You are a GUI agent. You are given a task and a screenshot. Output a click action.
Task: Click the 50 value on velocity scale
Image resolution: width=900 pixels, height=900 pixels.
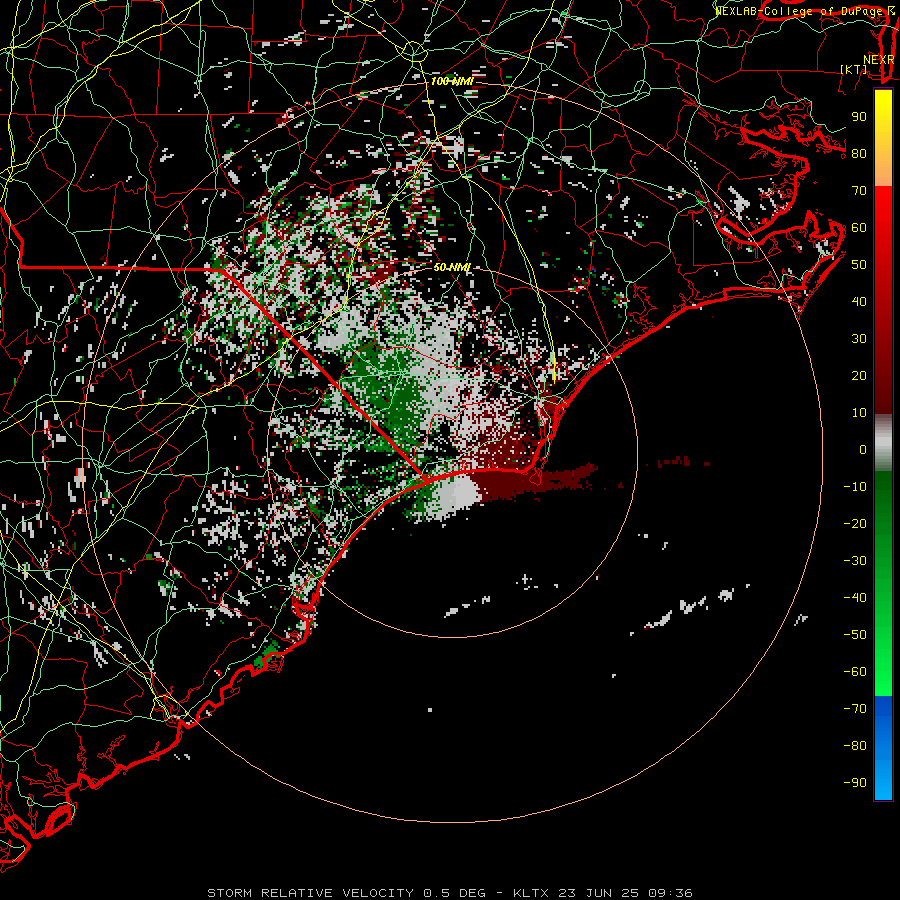click(x=859, y=265)
